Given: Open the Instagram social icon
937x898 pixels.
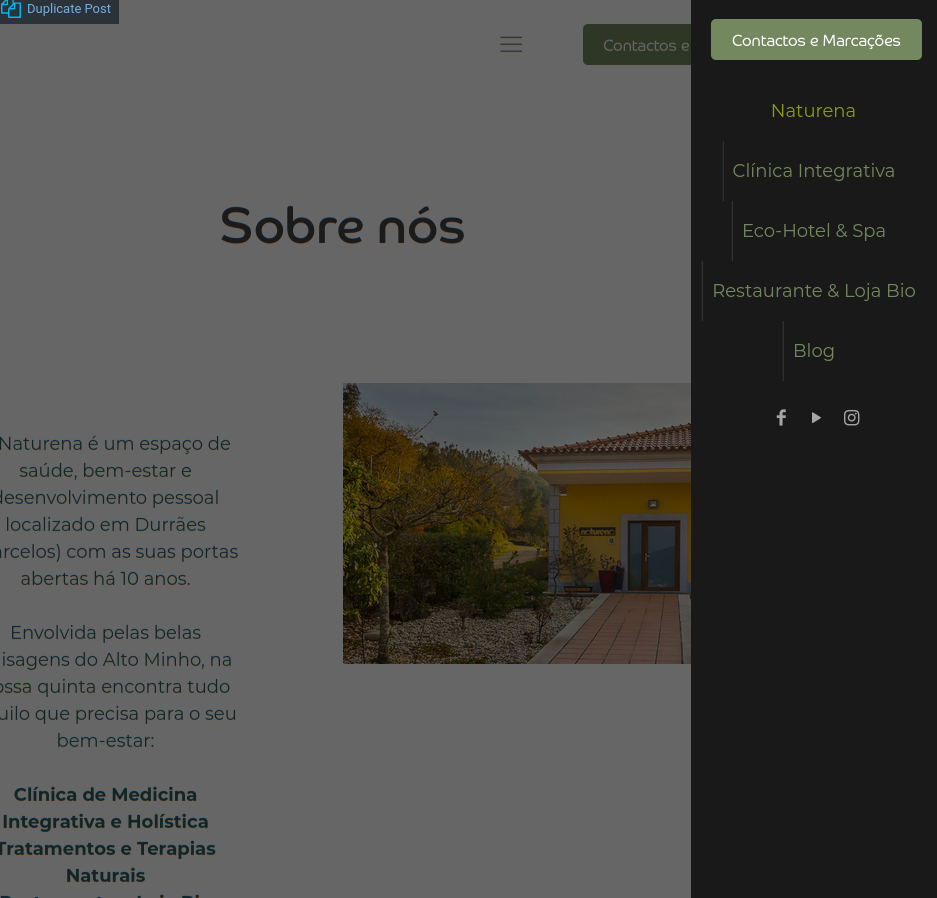Looking at the screenshot, I should (x=852, y=418).
